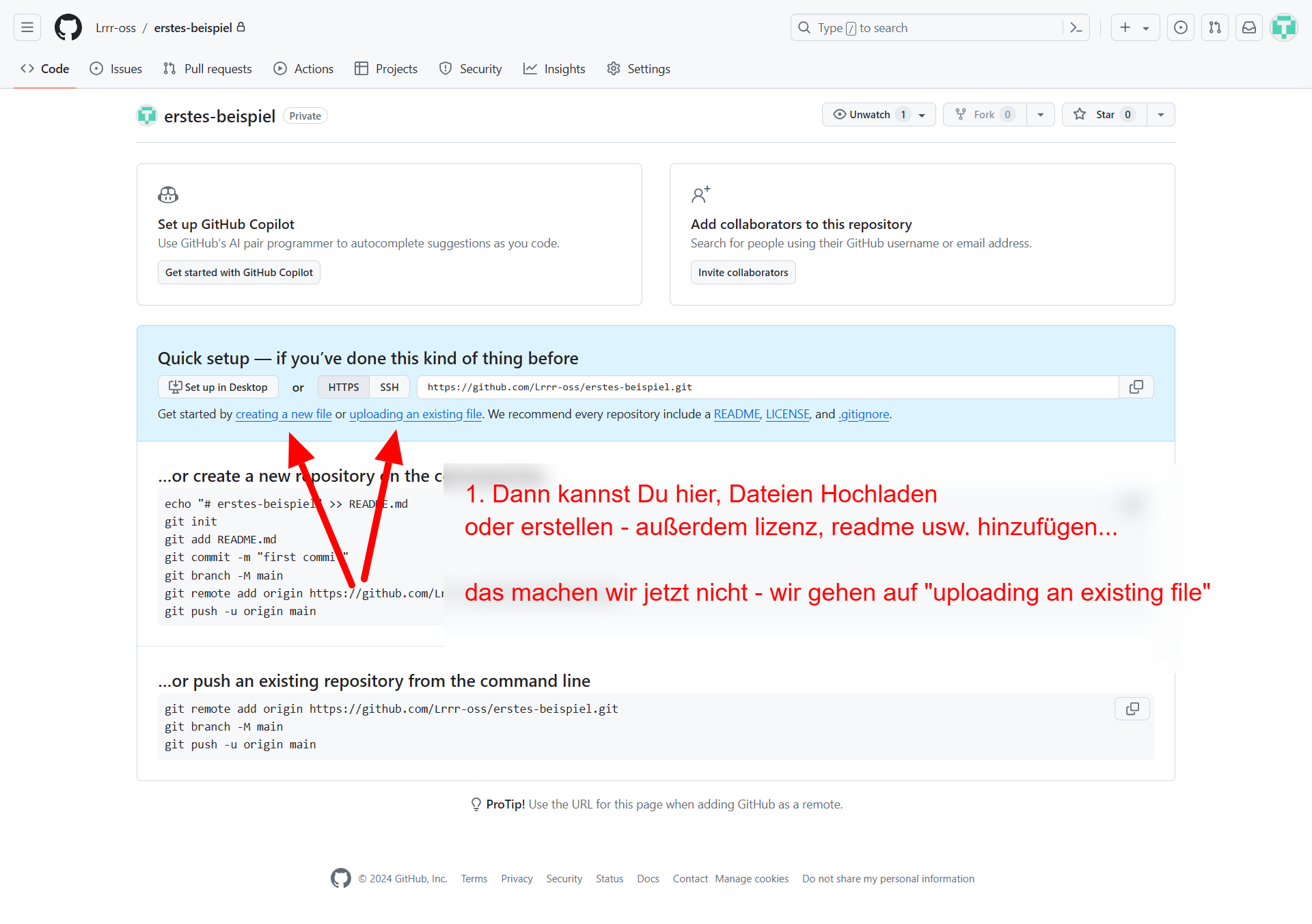1312x924 pixels.
Task: Open the Pull requests shortcut icon in header
Action: click(1214, 27)
